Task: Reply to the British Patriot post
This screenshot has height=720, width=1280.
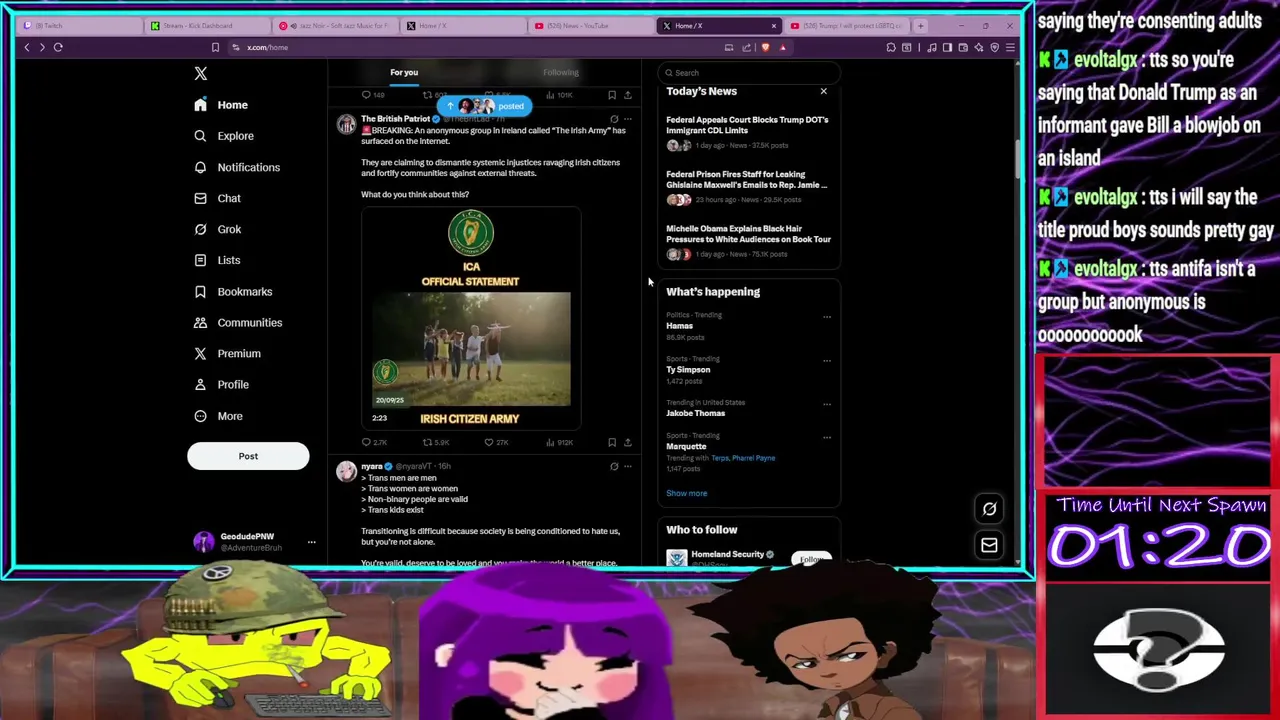Action: point(373,442)
